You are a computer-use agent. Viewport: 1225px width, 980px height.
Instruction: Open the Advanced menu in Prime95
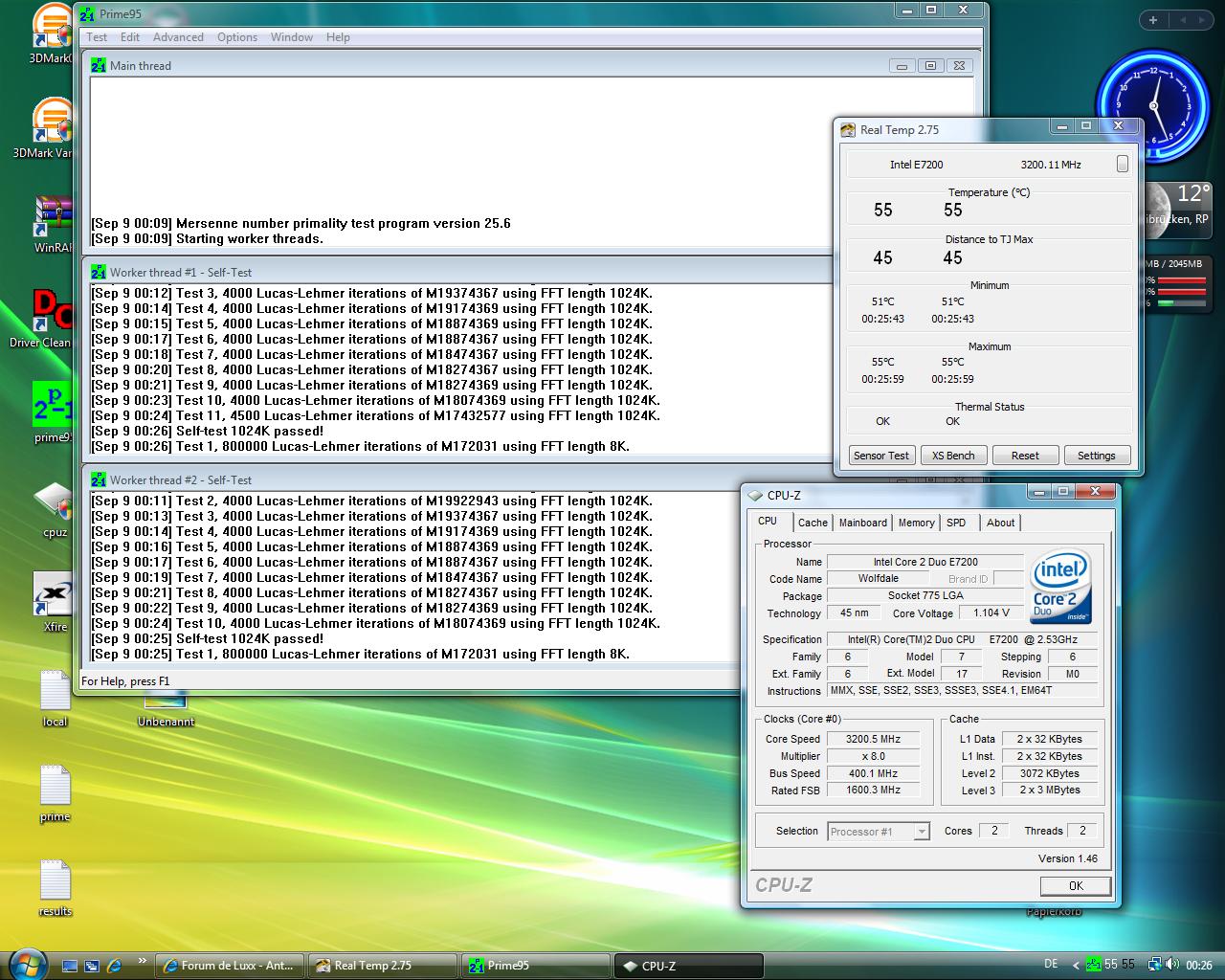click(x=178, y=37)
